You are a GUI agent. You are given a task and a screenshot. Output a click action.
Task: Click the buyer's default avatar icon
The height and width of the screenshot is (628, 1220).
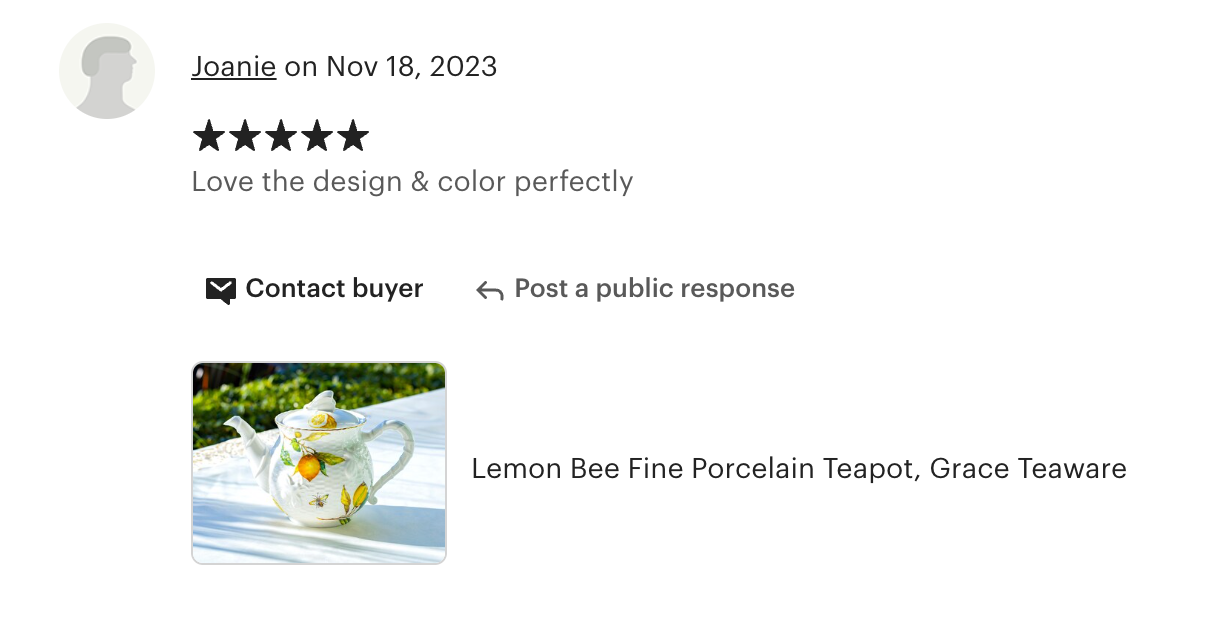pos(107,71)
